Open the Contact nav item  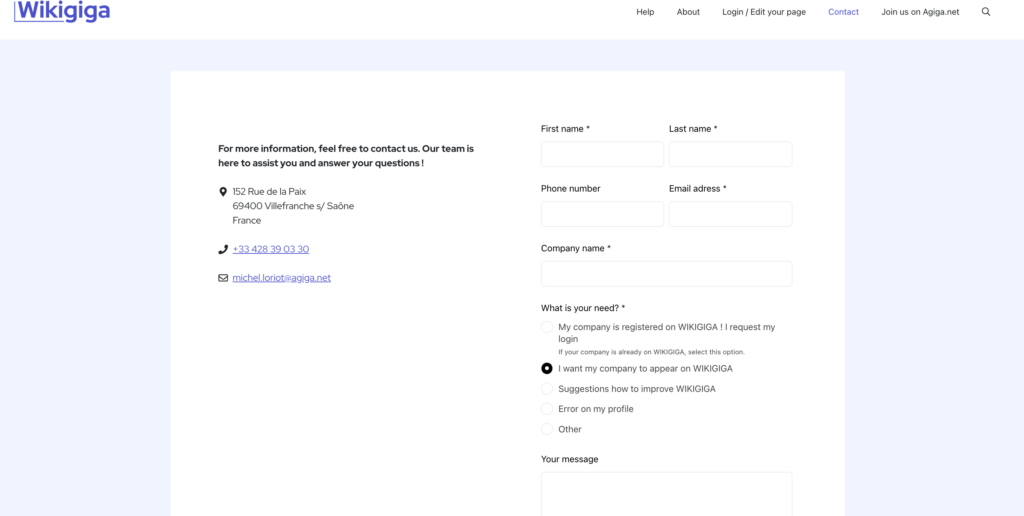tap(844, 12)
